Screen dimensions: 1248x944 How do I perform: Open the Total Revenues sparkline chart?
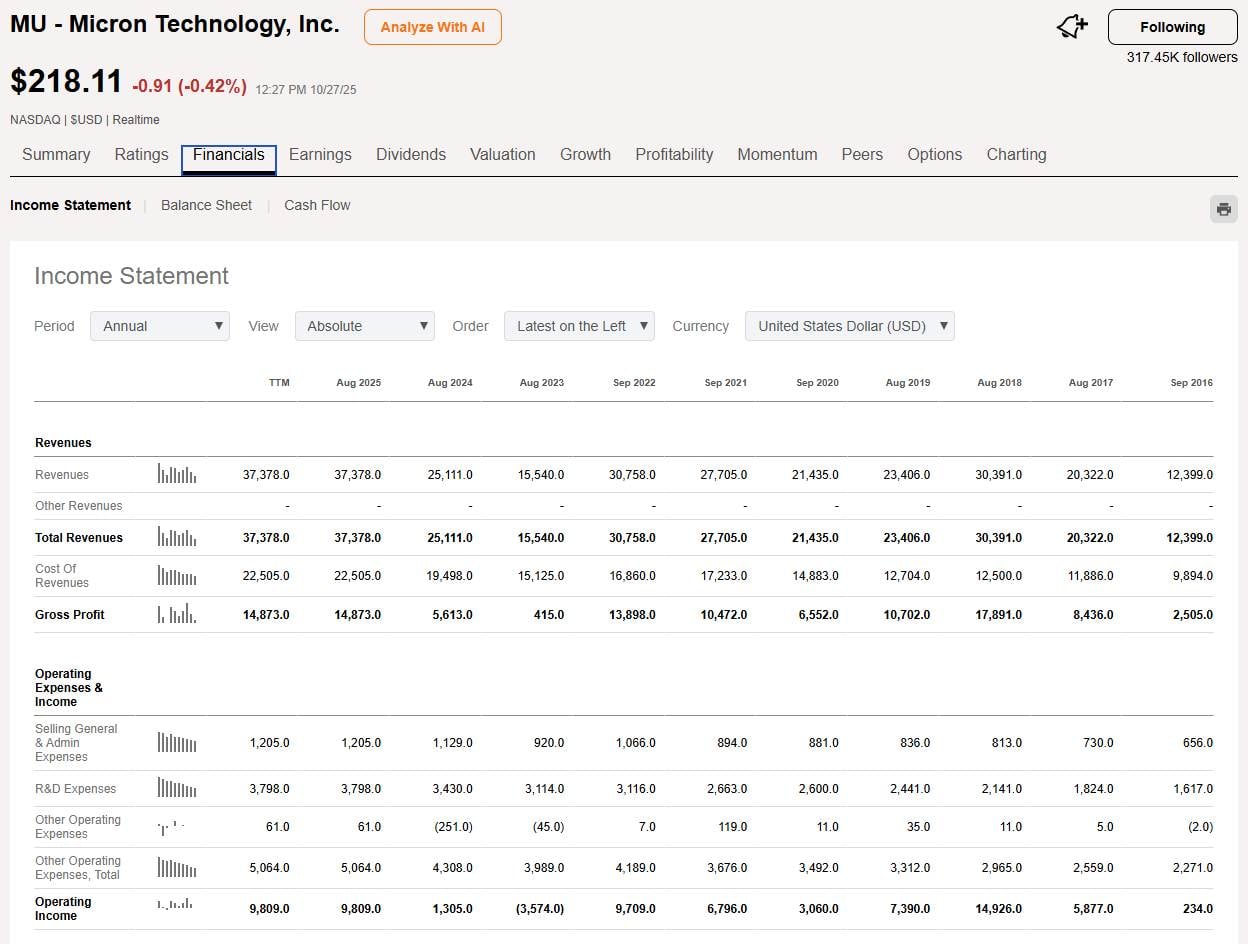click(177, 537)
